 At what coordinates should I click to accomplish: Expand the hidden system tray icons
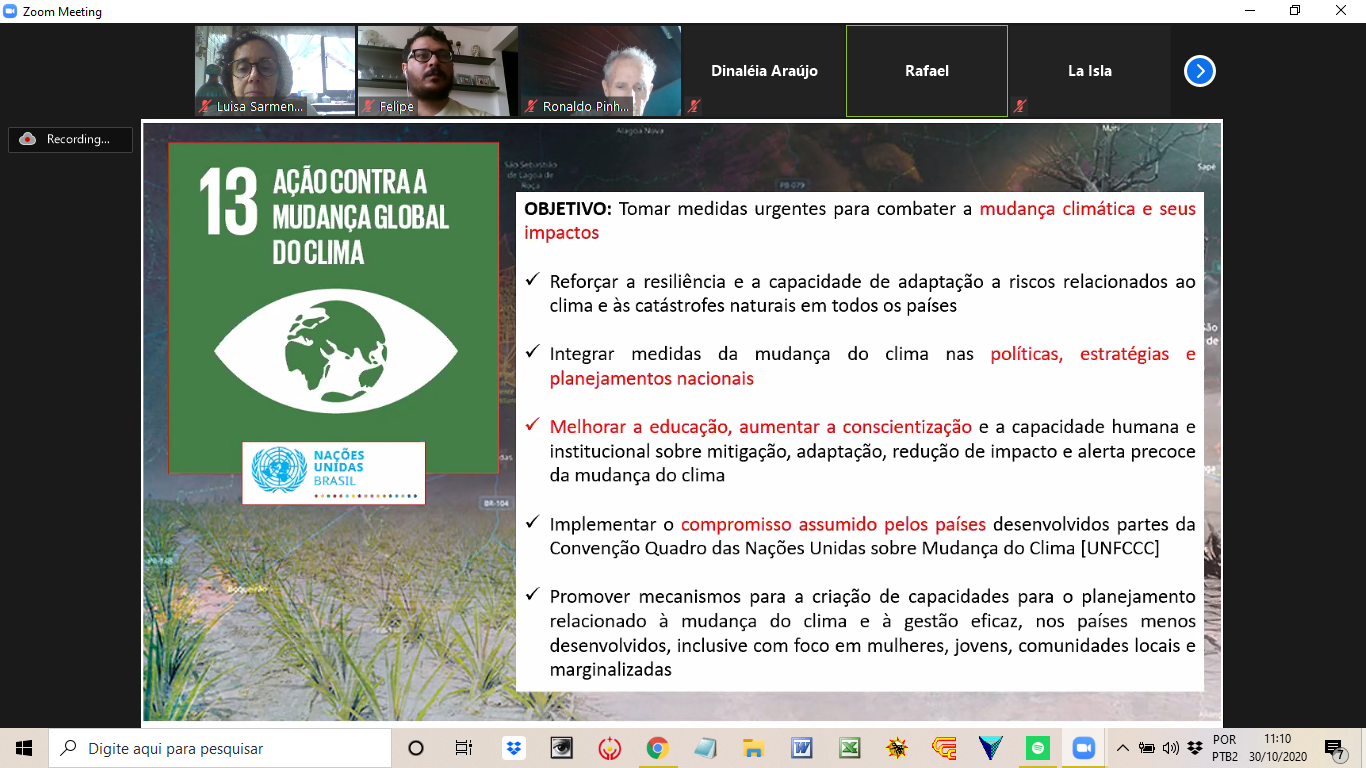[x=1123, y=748]
